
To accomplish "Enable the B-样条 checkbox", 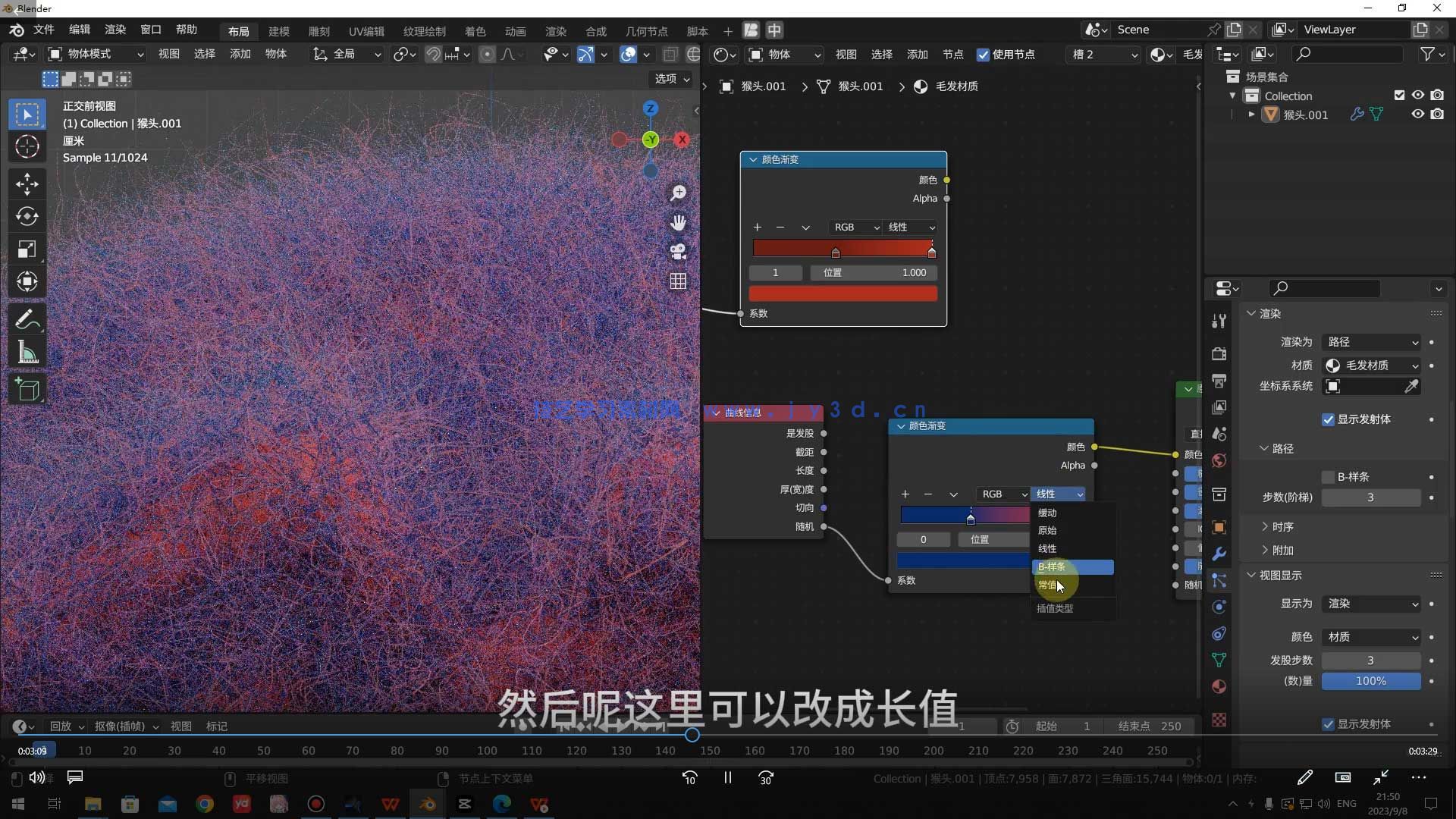I will [x=1328, y=477].
